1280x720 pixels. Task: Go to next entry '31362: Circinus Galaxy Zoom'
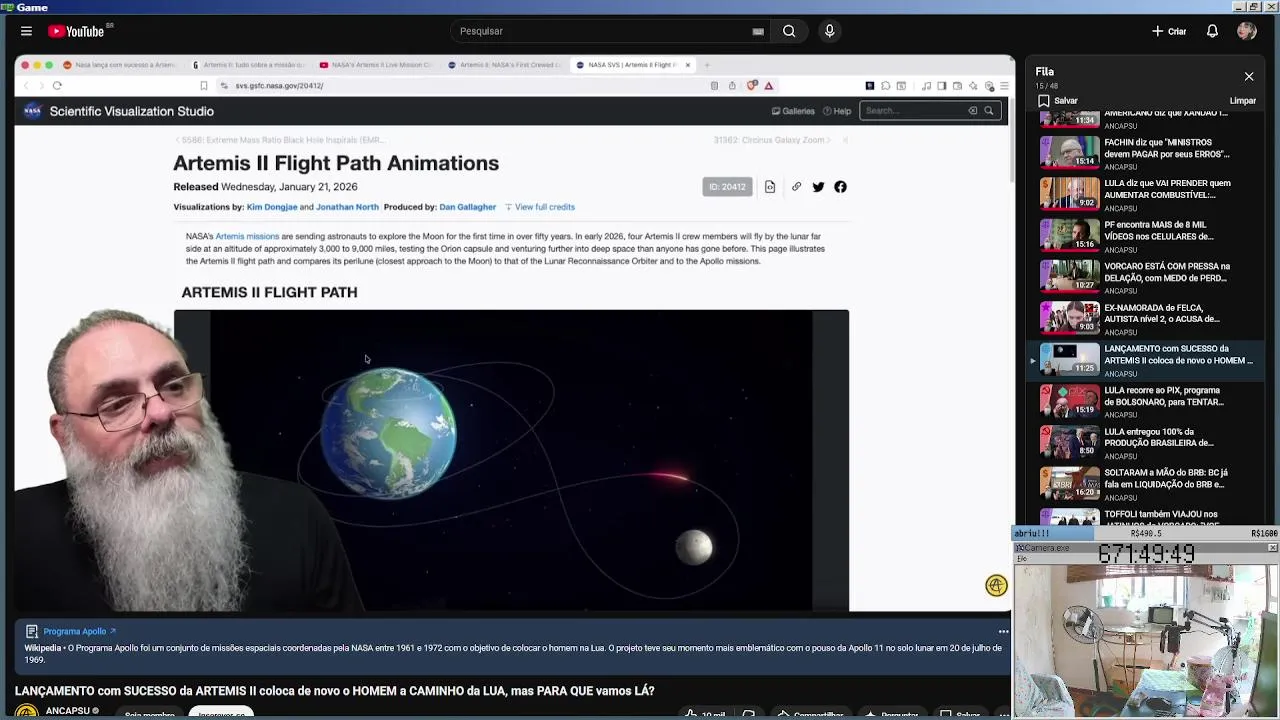(x=771, y=140)
